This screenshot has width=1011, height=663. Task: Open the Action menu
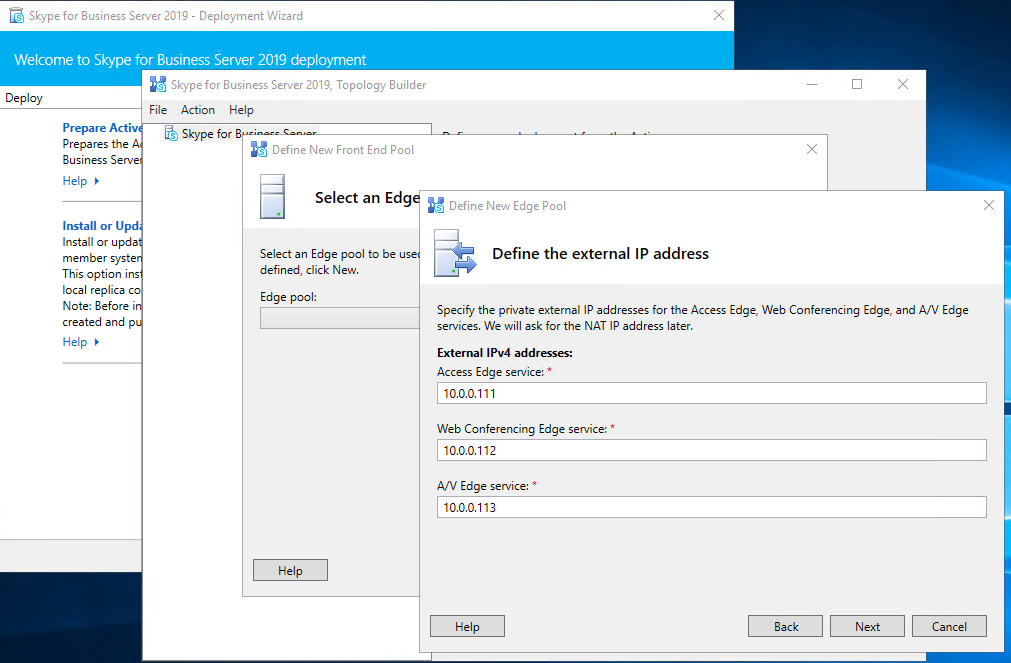pyautogui.click(x=198, y=110)
